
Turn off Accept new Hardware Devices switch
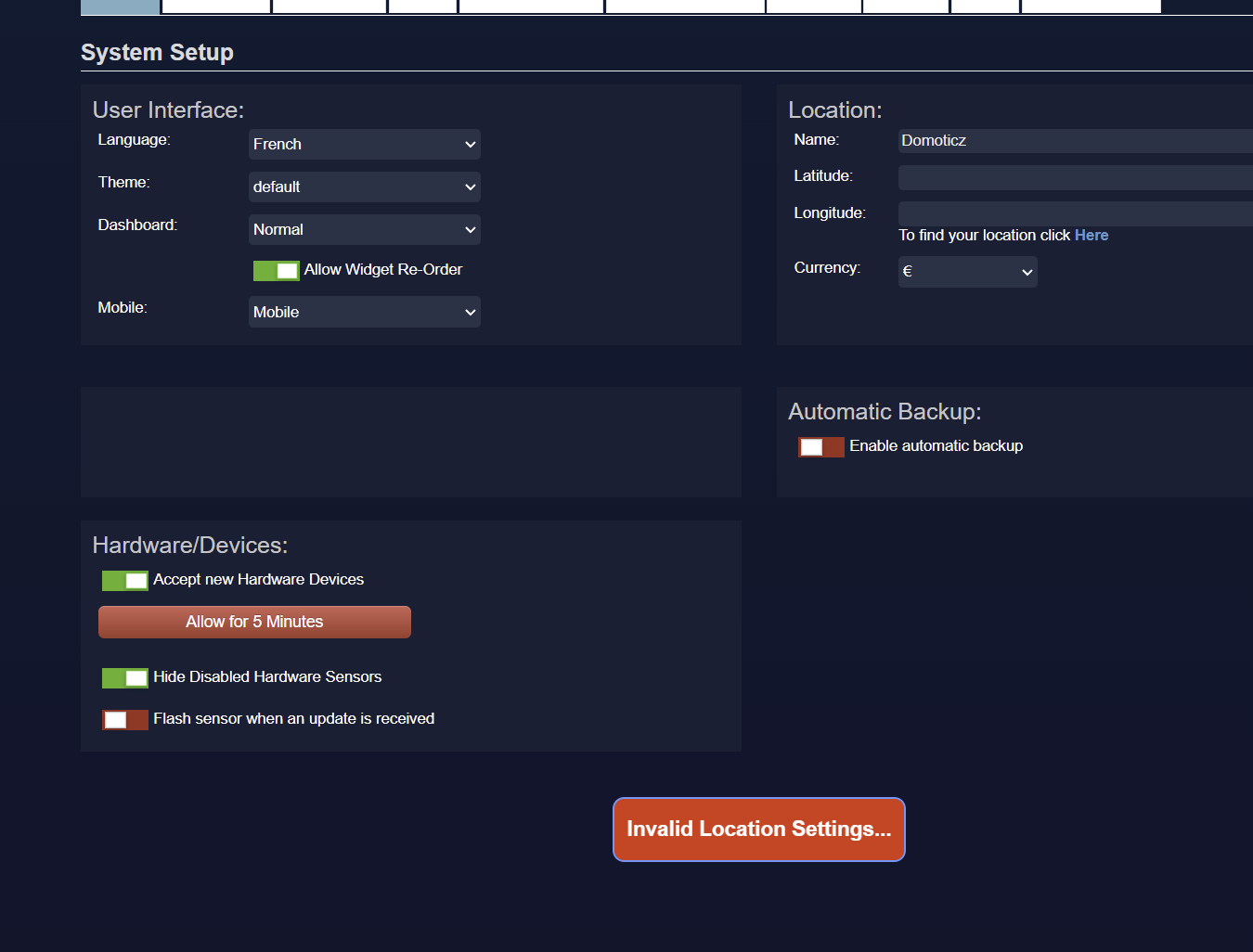click(124, 581)
